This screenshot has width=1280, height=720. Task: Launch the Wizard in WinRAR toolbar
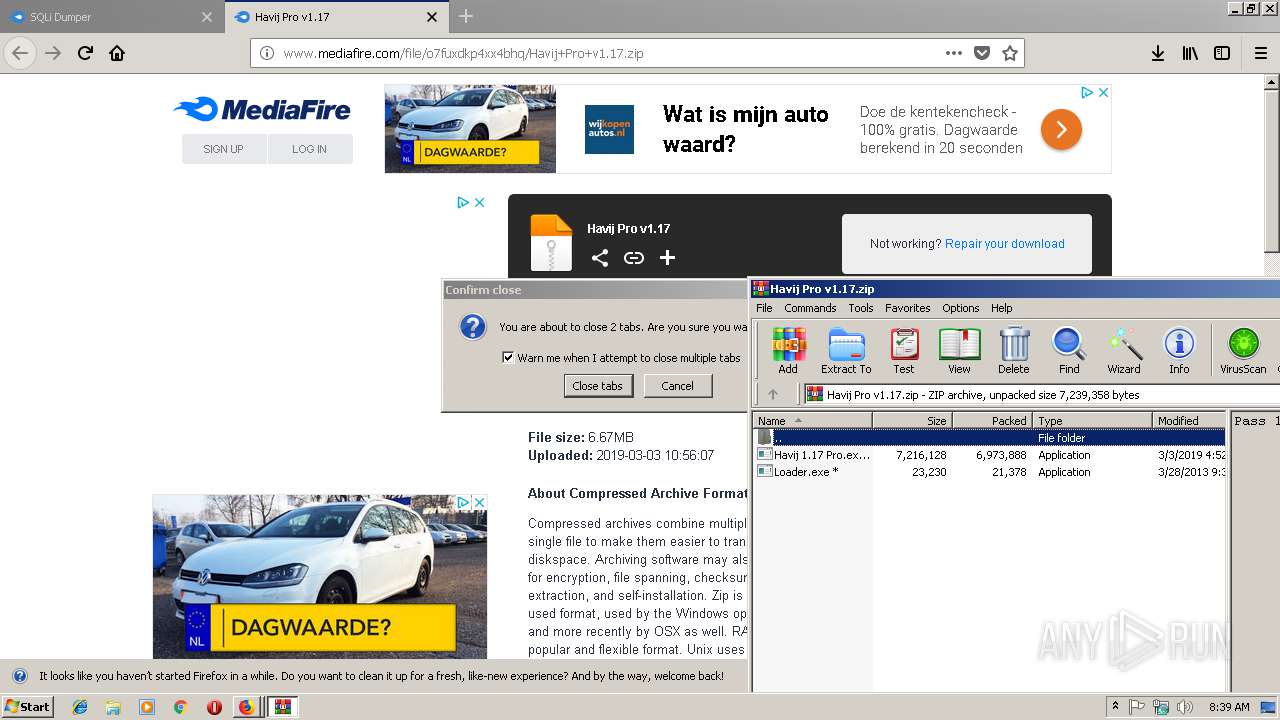(1124, 351)
